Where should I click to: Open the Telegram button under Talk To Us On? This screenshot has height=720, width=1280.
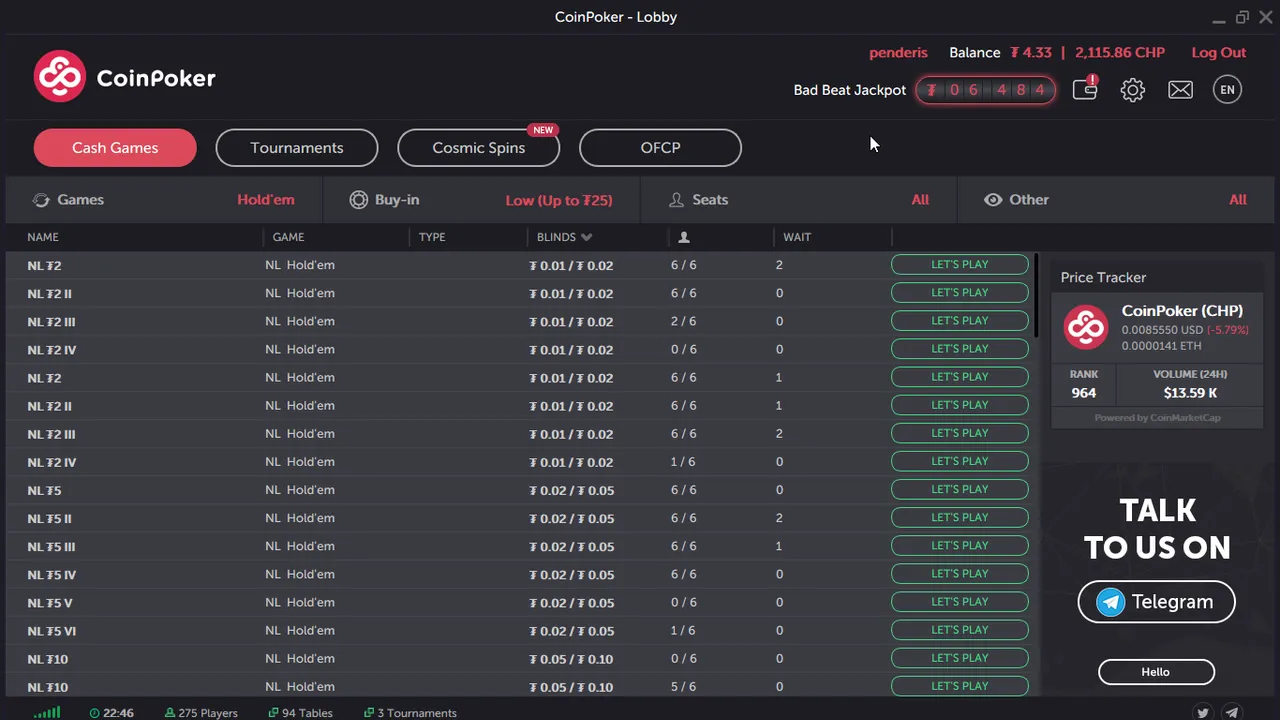tap(1157, 602)
